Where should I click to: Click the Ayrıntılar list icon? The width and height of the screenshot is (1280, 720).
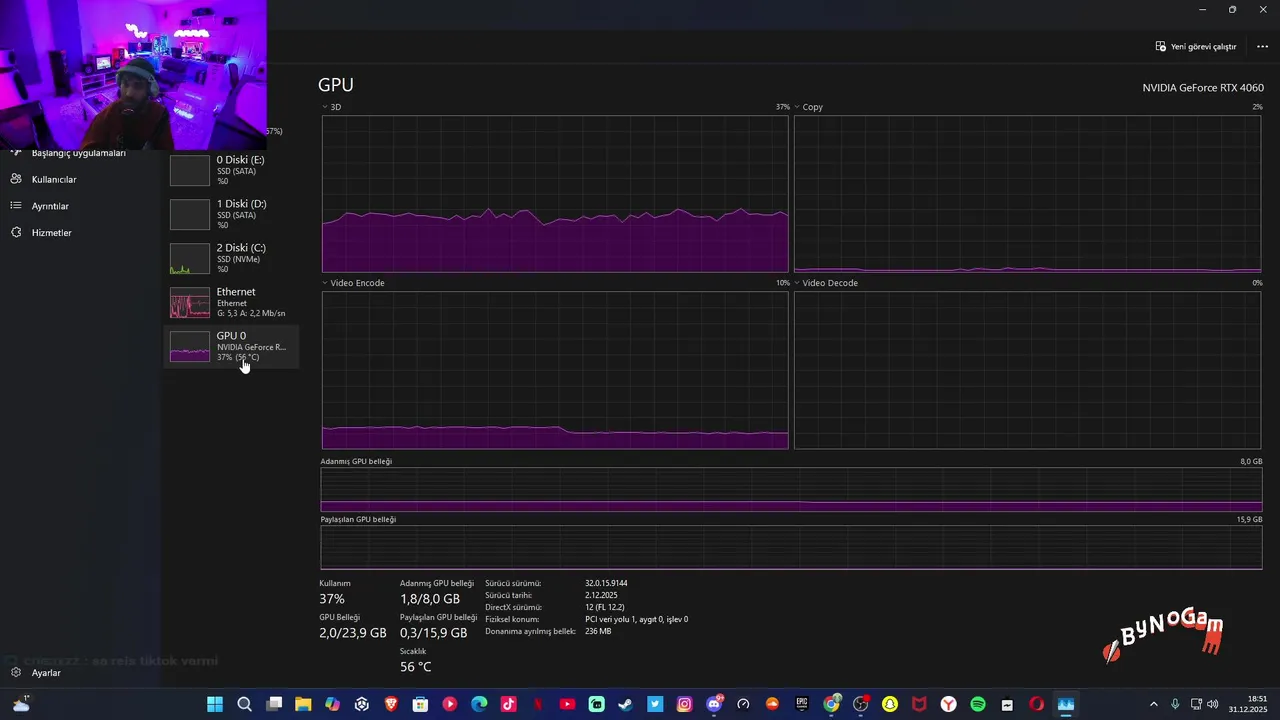[16, 206]
